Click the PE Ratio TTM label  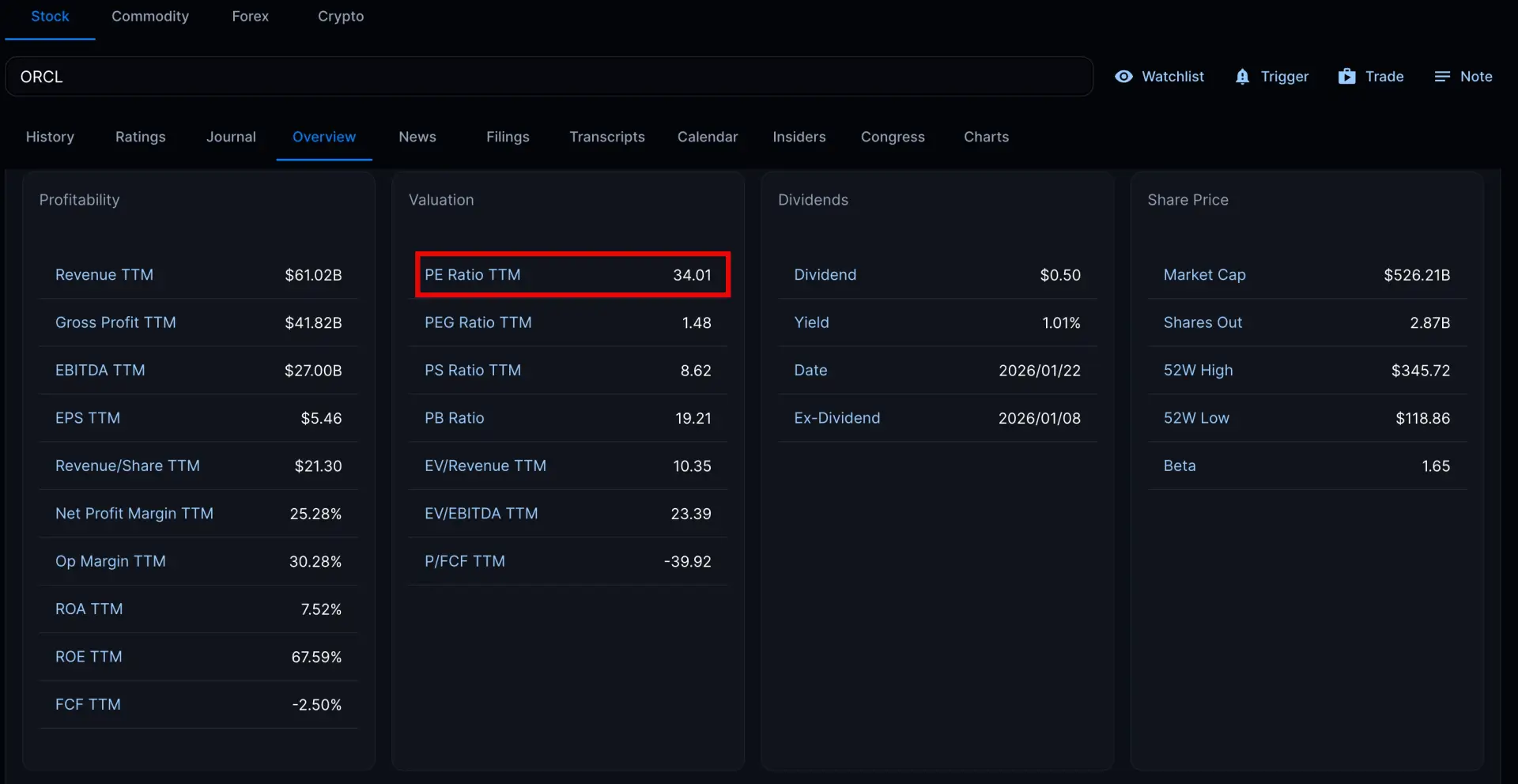(x=472, y=275)
